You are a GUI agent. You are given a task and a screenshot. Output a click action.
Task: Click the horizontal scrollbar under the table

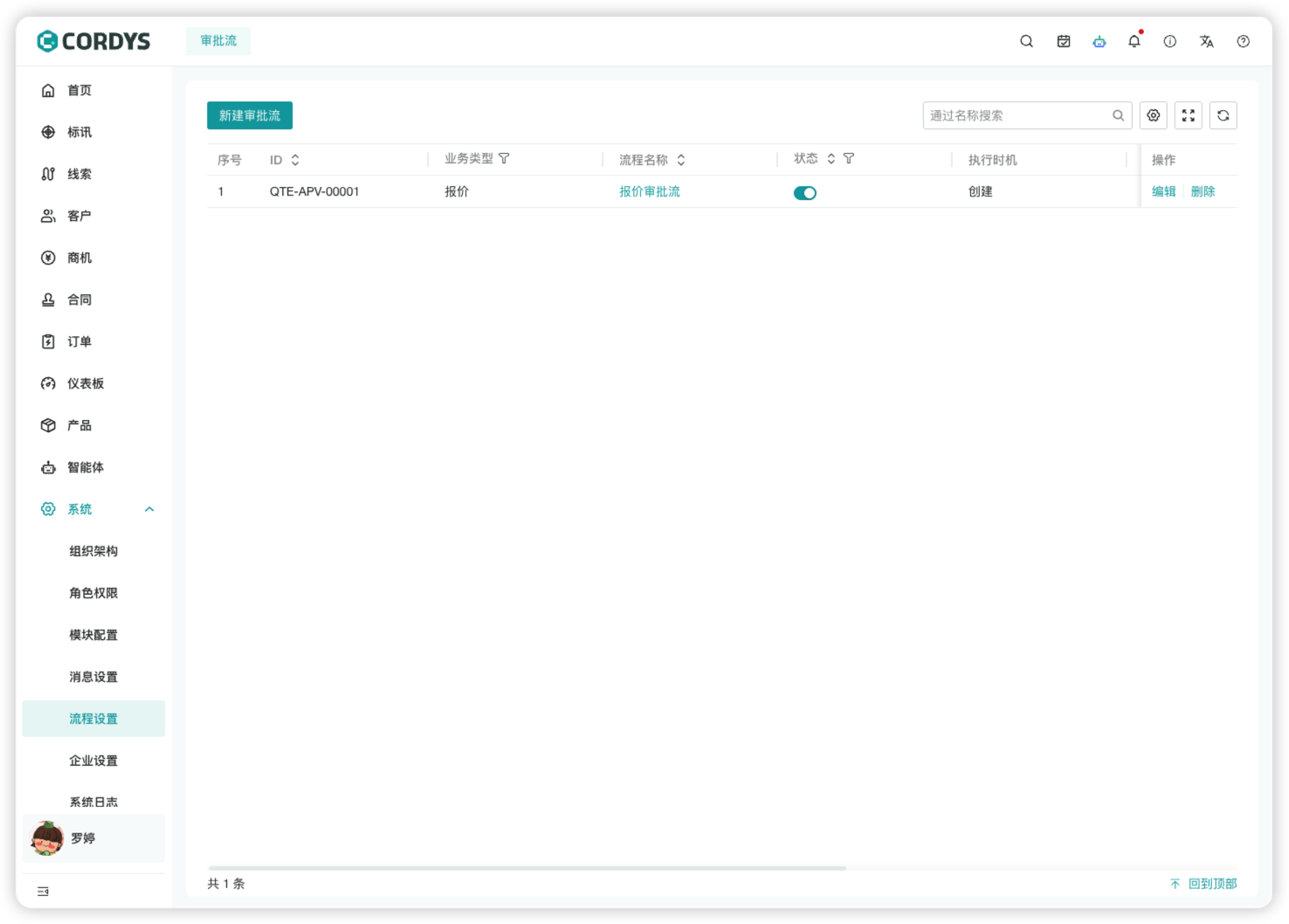[x=527, y=868]
